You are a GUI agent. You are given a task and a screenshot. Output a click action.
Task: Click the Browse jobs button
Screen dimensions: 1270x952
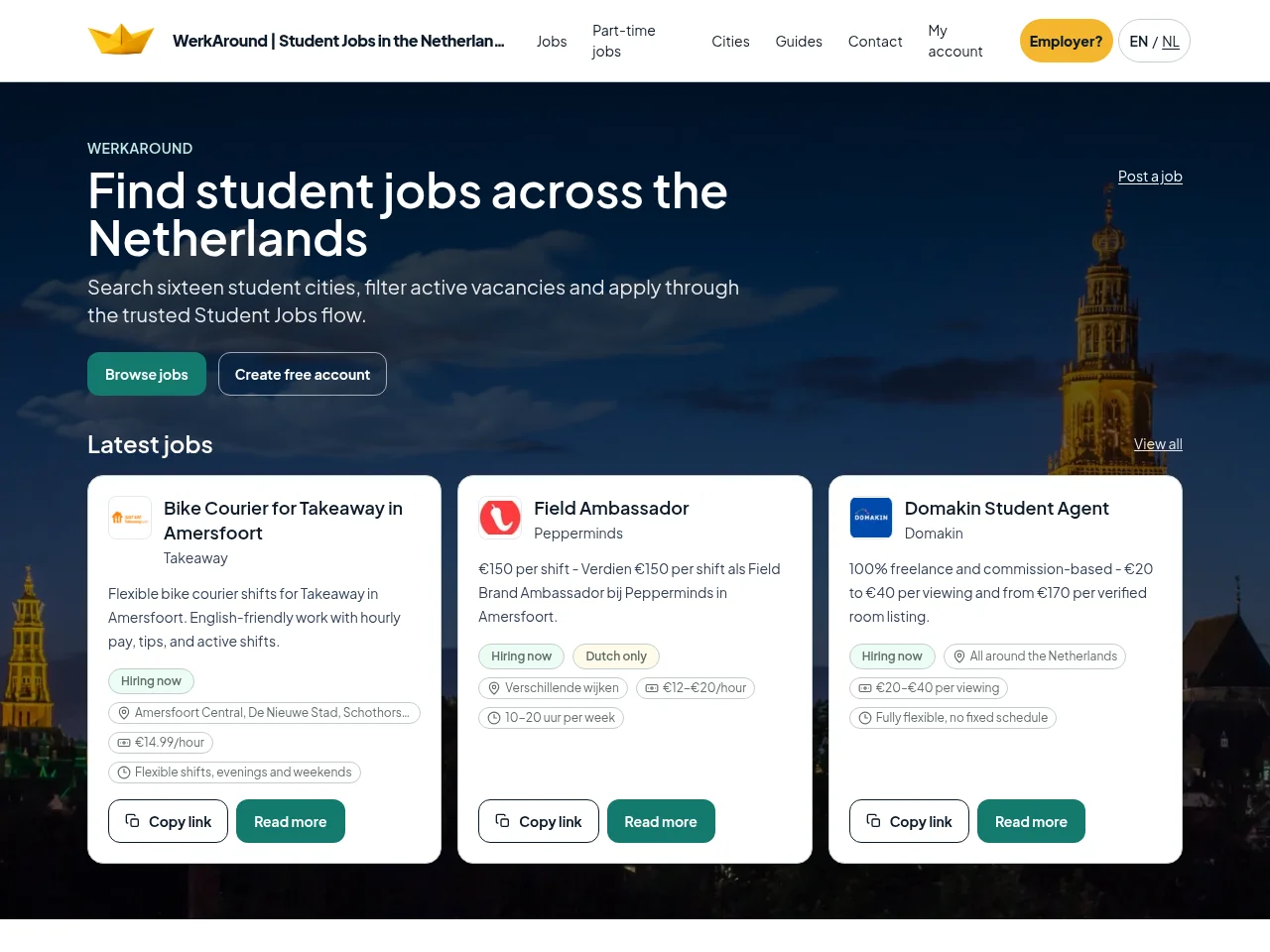point(147,374)
